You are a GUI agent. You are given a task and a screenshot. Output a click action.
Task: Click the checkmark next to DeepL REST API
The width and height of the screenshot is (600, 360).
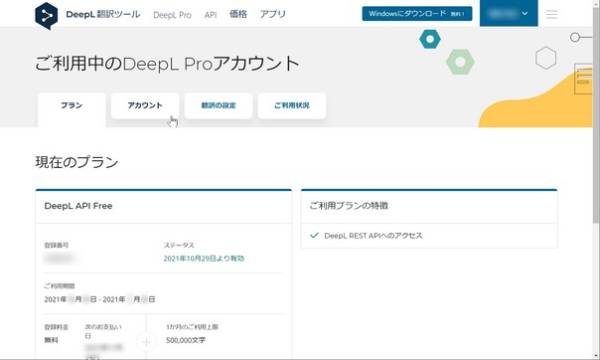tap(314, 235)
